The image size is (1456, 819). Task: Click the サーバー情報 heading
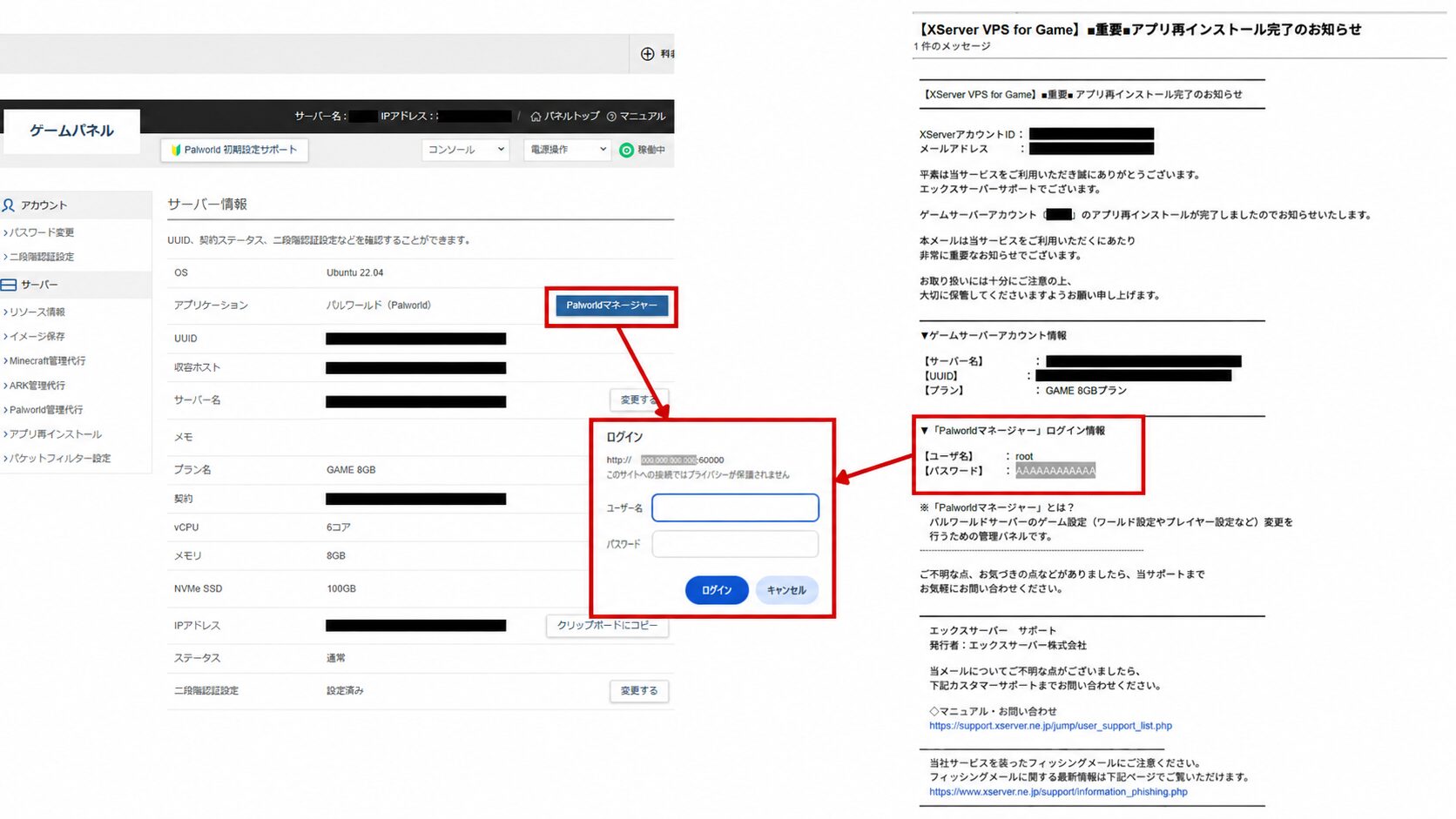pos(207,205)
